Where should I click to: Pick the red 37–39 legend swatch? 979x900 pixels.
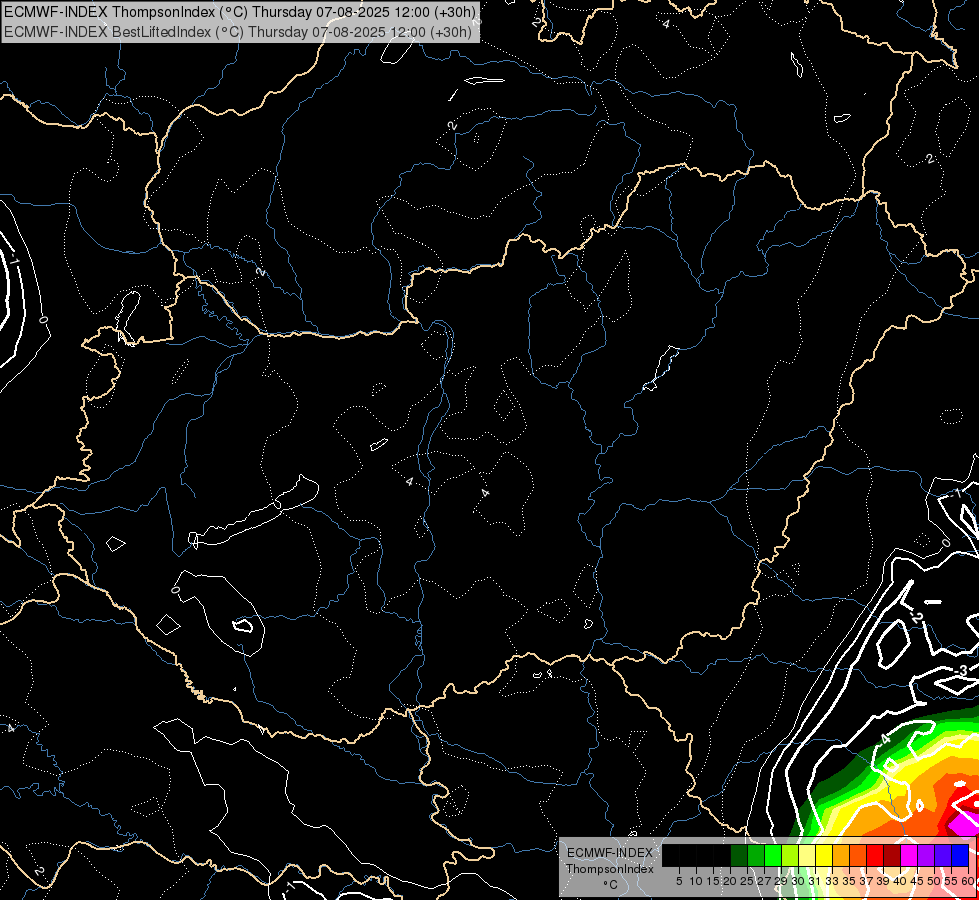pos(875,856)
